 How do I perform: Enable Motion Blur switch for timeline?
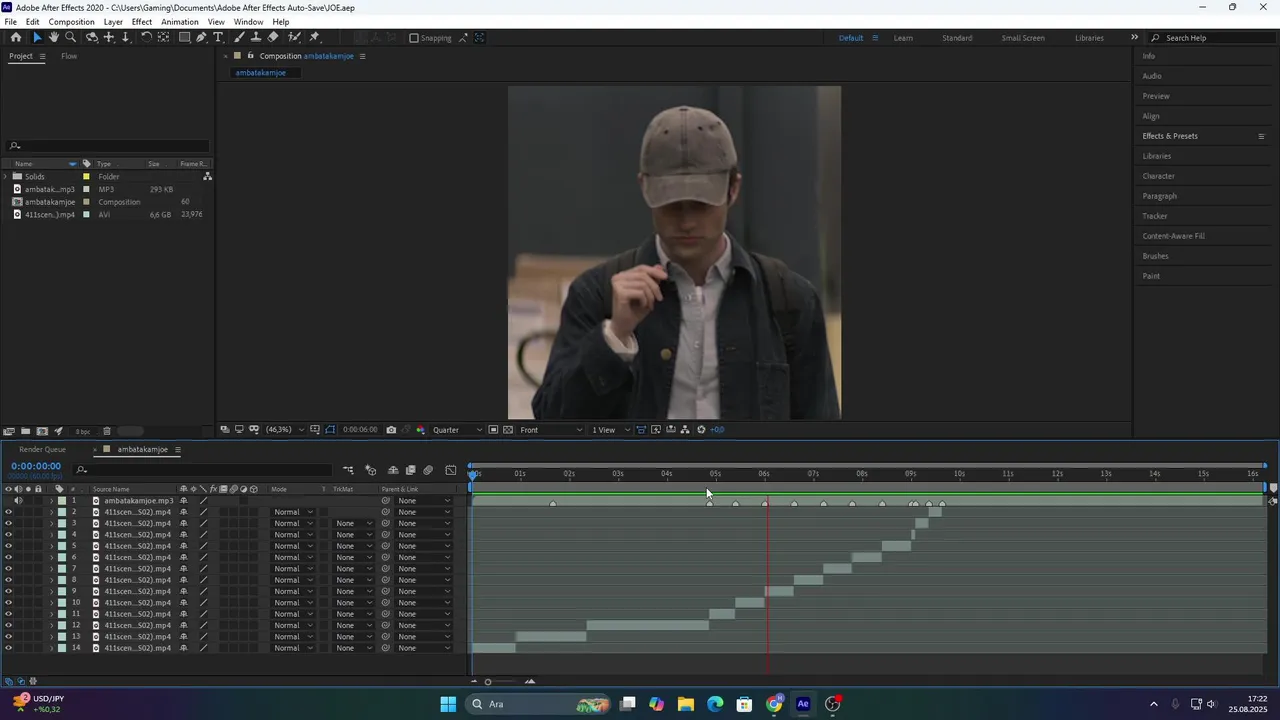pos(428,470)
